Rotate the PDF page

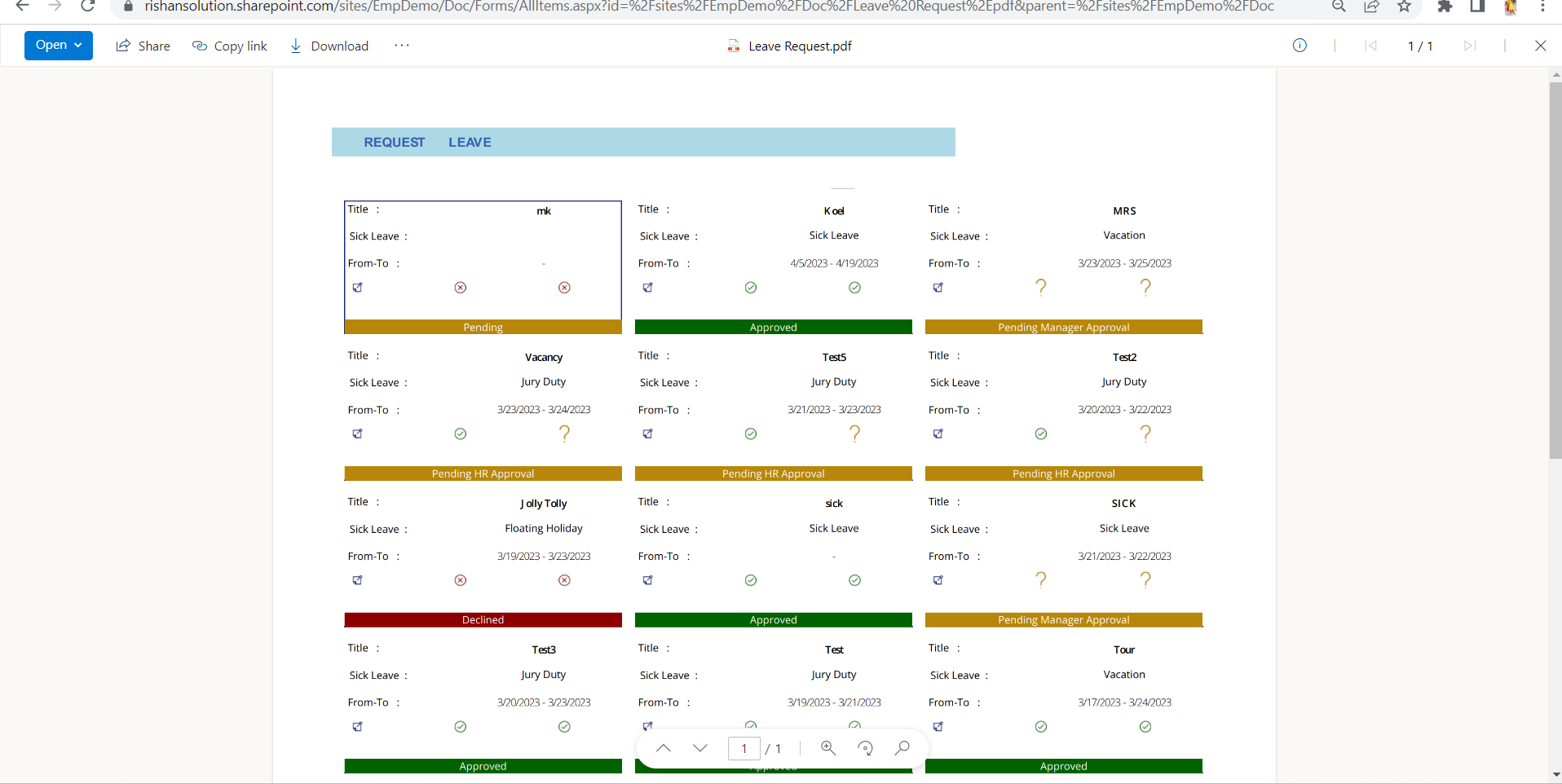click(865, 748)
